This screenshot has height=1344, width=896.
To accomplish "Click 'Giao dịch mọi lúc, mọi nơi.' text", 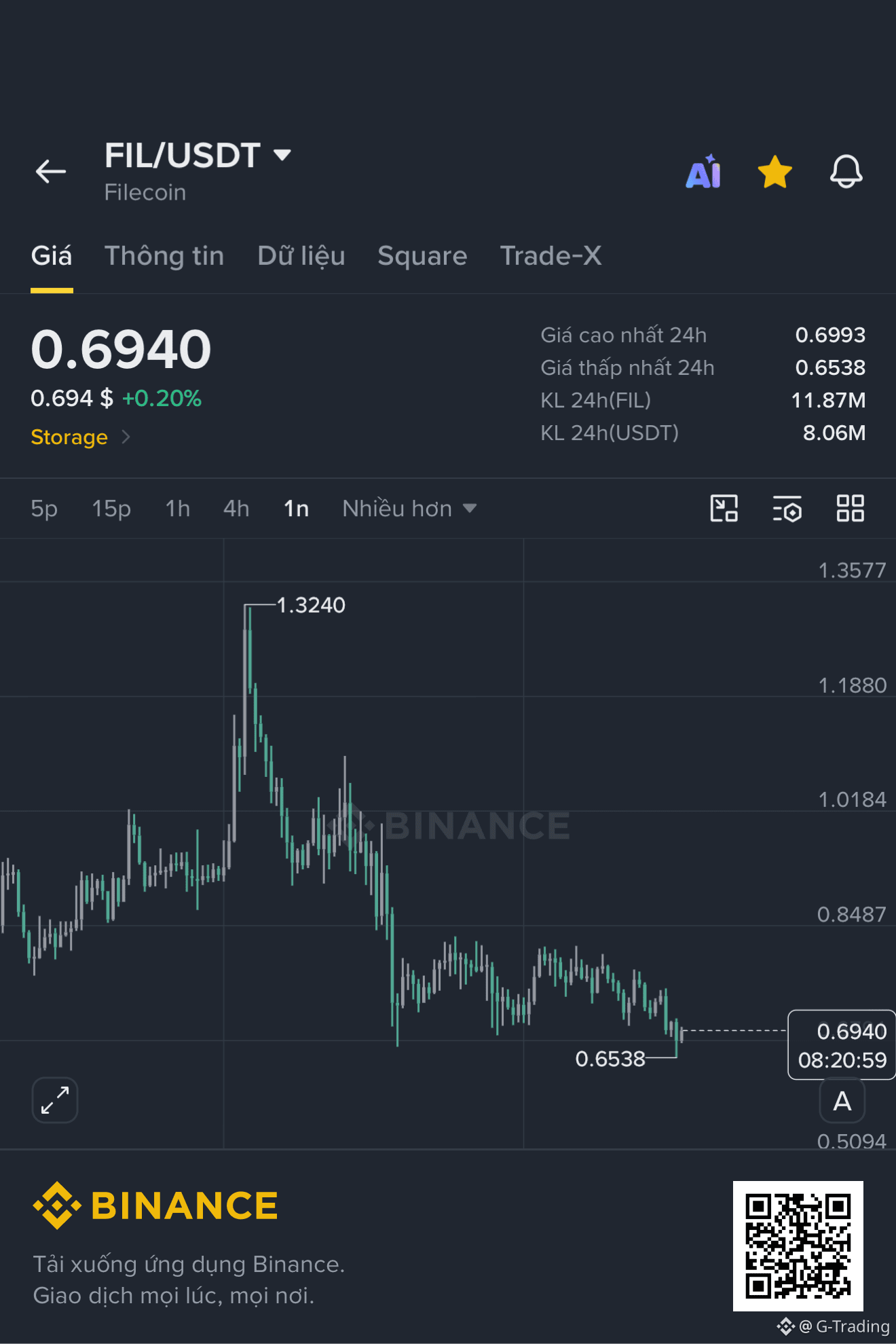I will [173, 1296].
